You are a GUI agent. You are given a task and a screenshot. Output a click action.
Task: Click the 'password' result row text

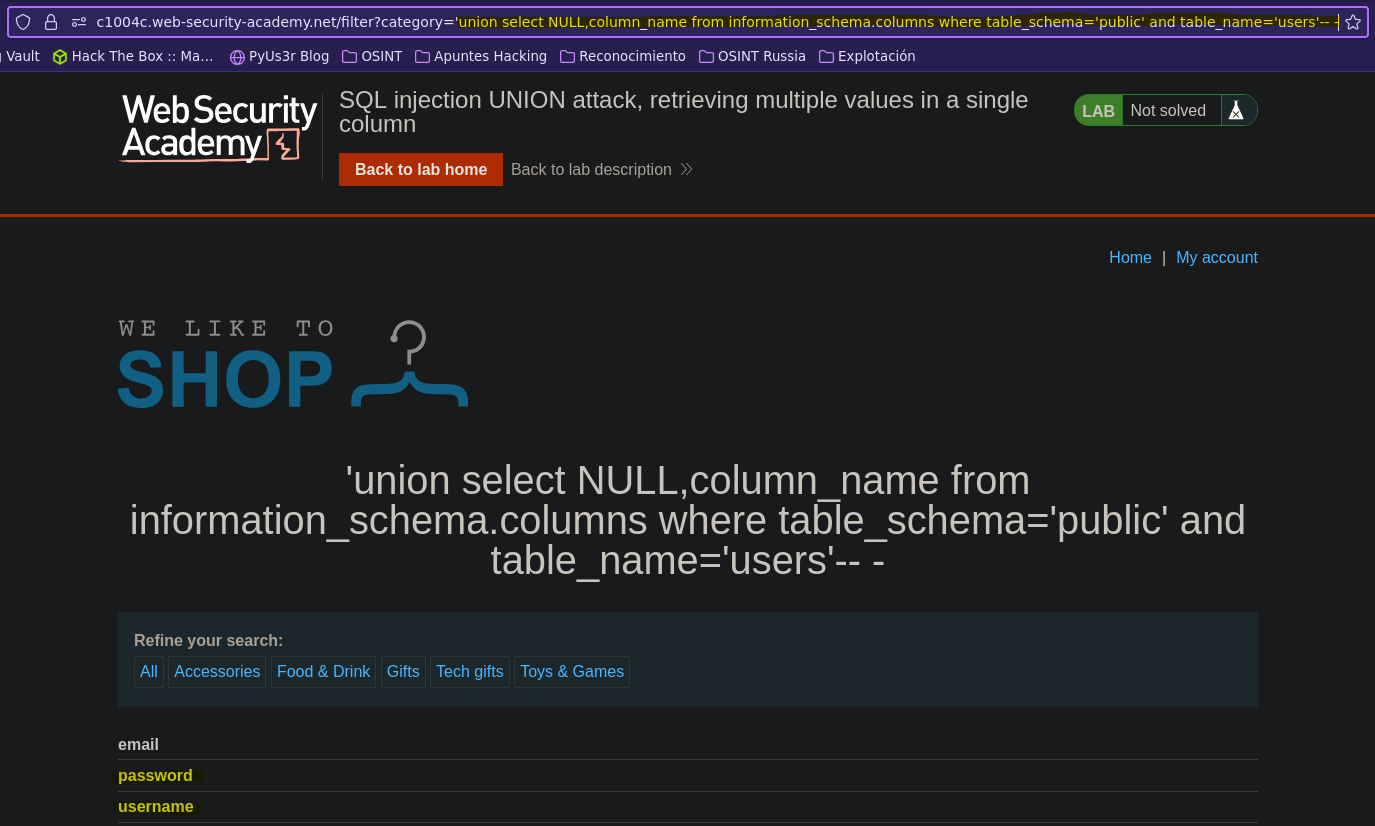click(155, 775)
